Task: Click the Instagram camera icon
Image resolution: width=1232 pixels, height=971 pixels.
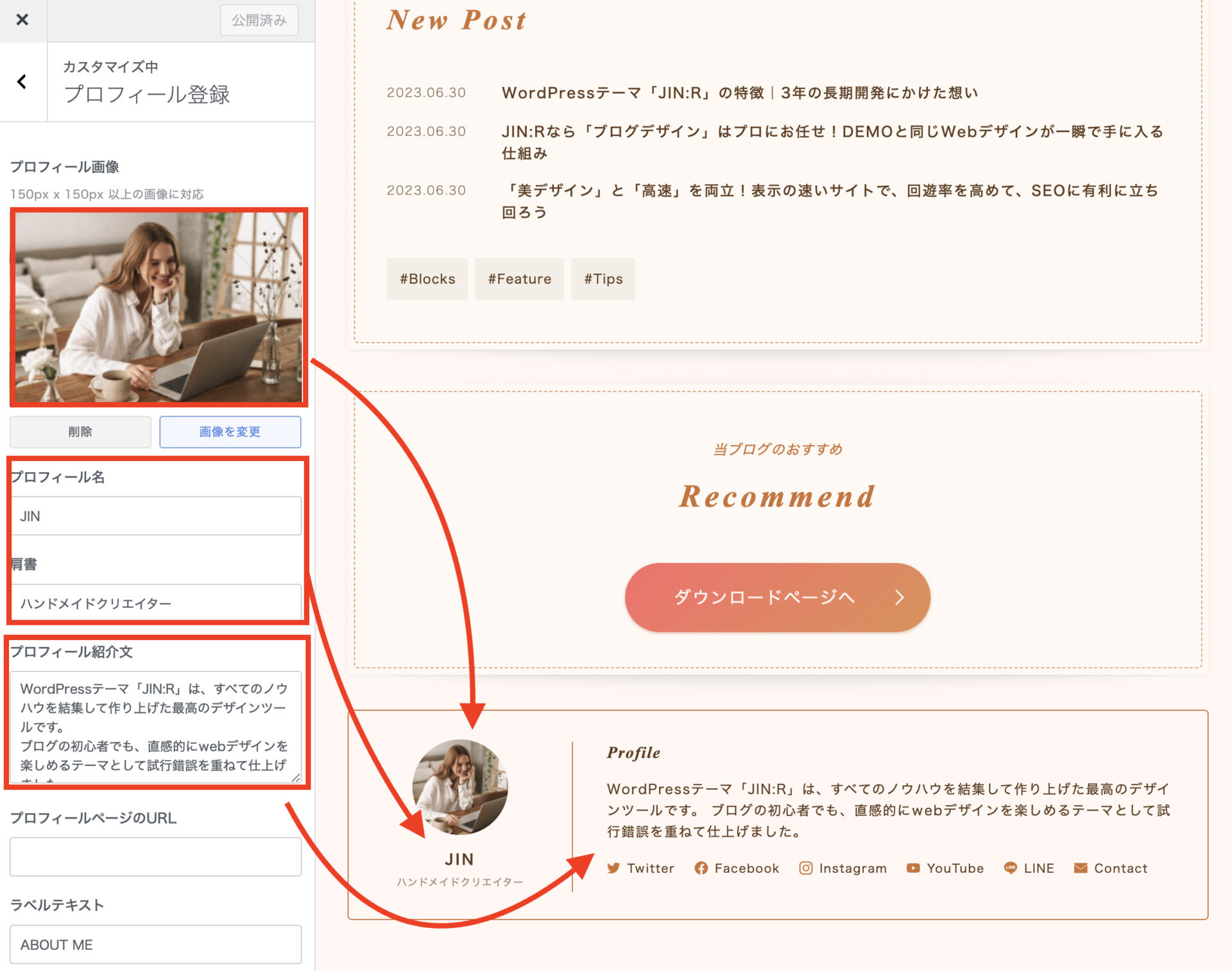Action: [806, 868]
